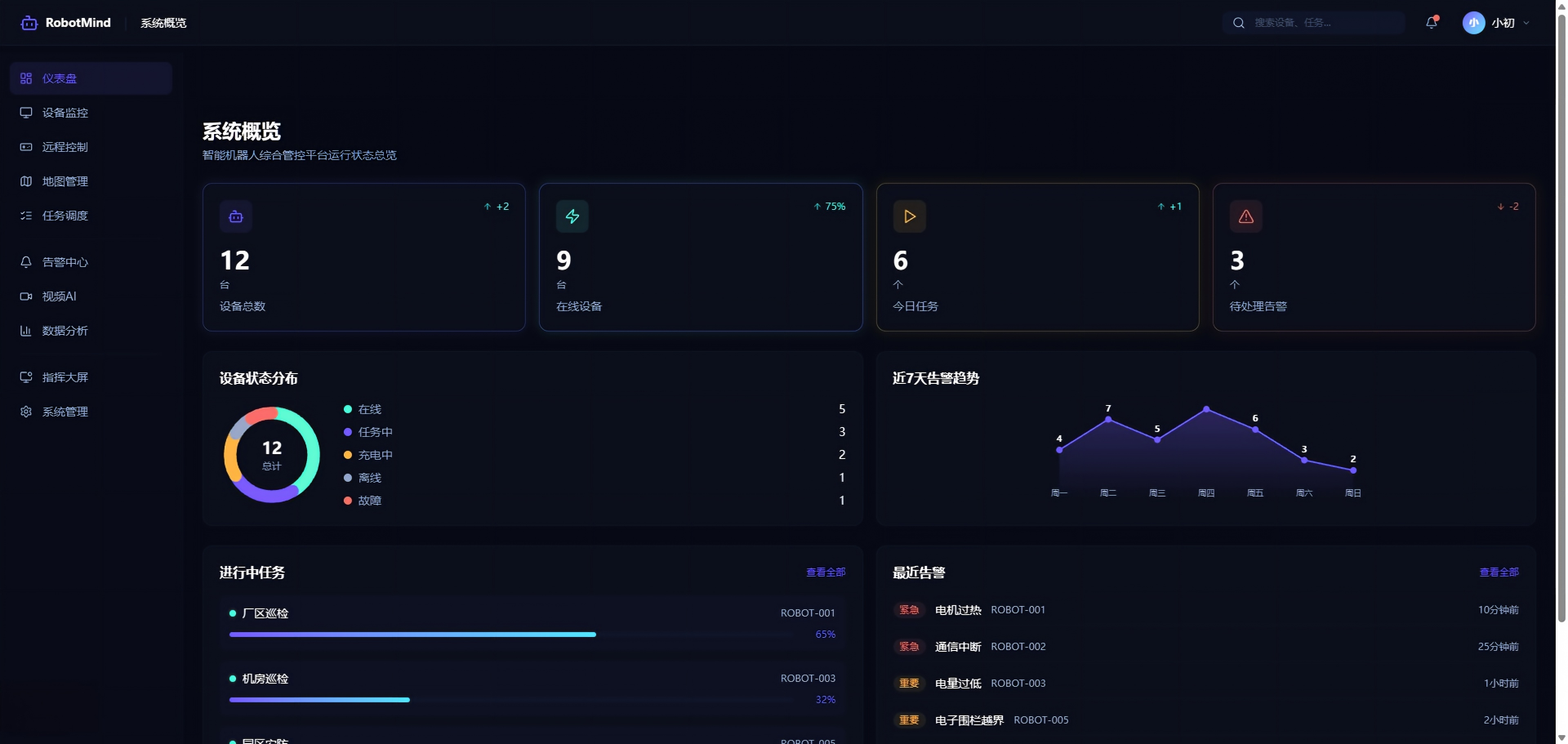1568x744 pixels.
Task: Click the 视频AI camera icon
Action: 26,296
